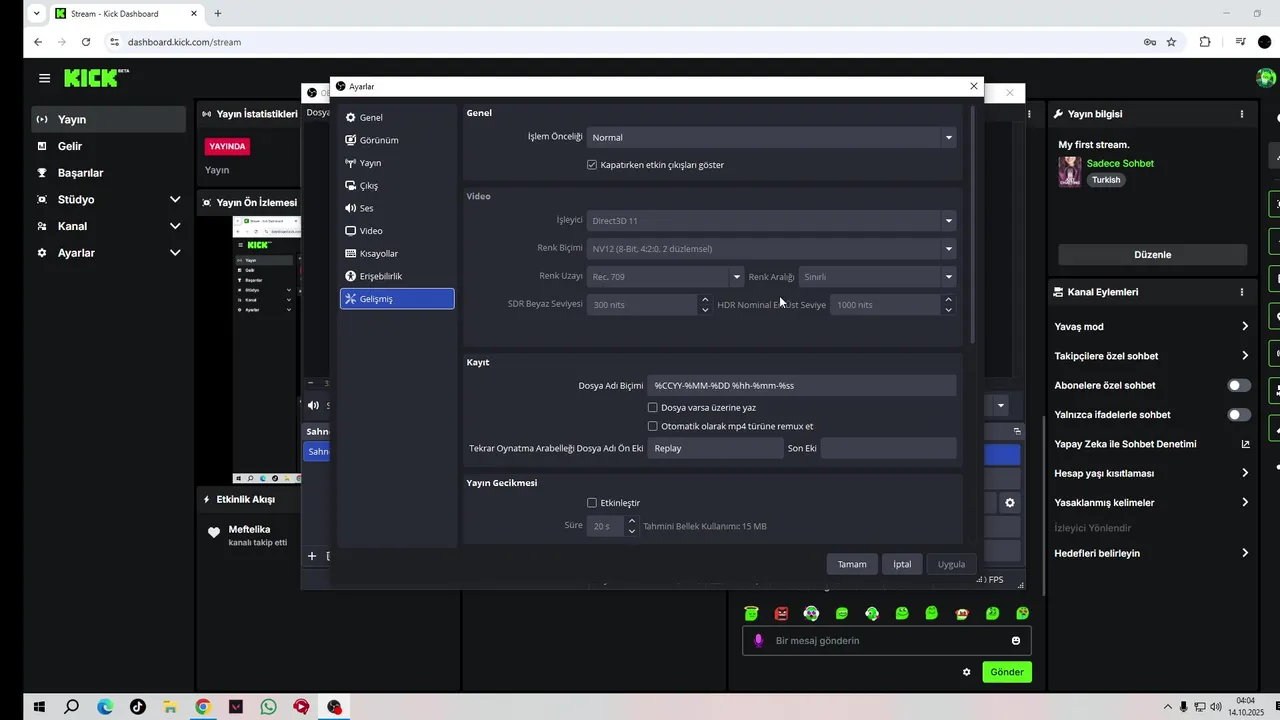The width and height of the screenshot is (1280, 720).
Task: Select the Gelişmiş settings category
Action: coord(397,298)
